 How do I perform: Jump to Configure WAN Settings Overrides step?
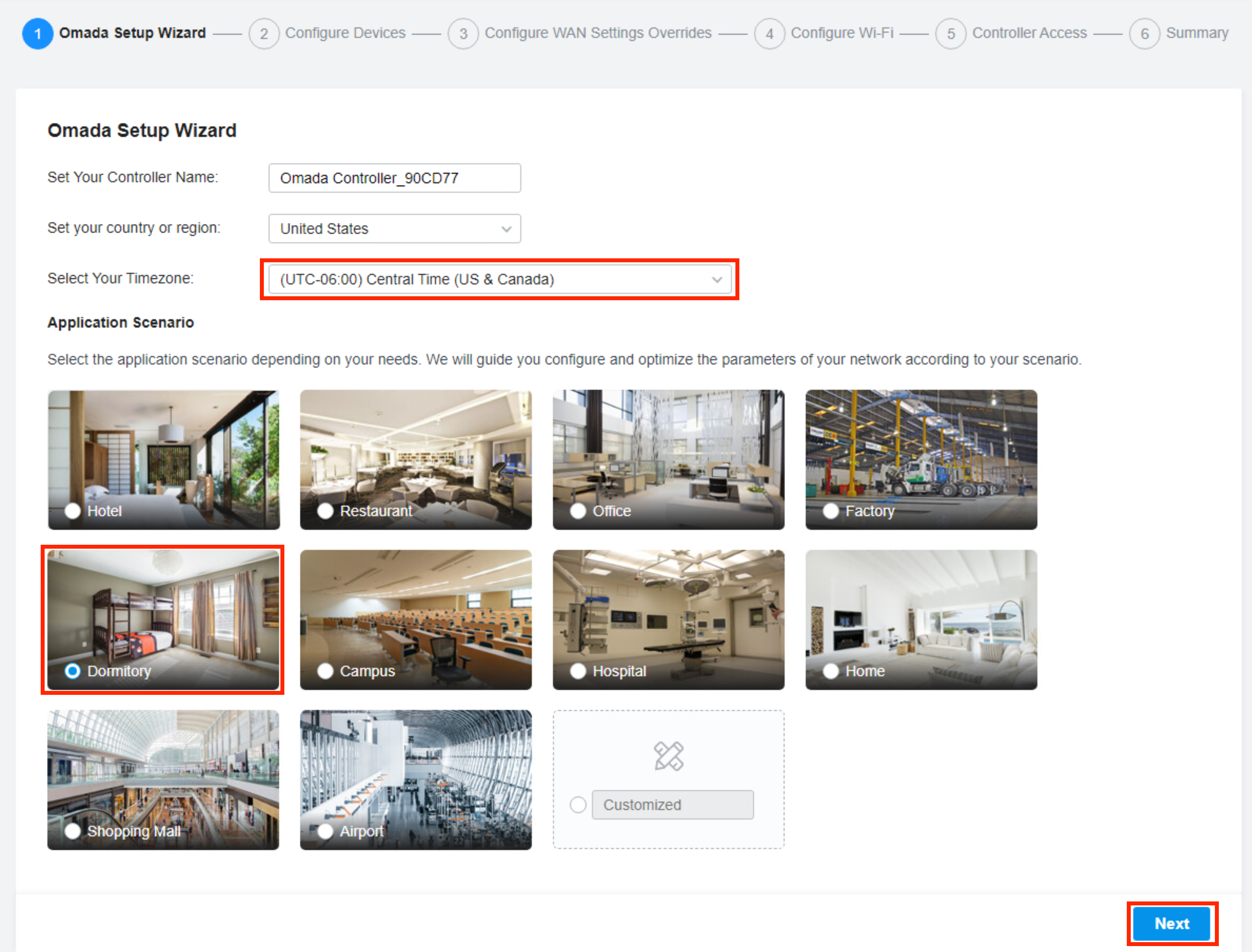click(x=598, y=33)
